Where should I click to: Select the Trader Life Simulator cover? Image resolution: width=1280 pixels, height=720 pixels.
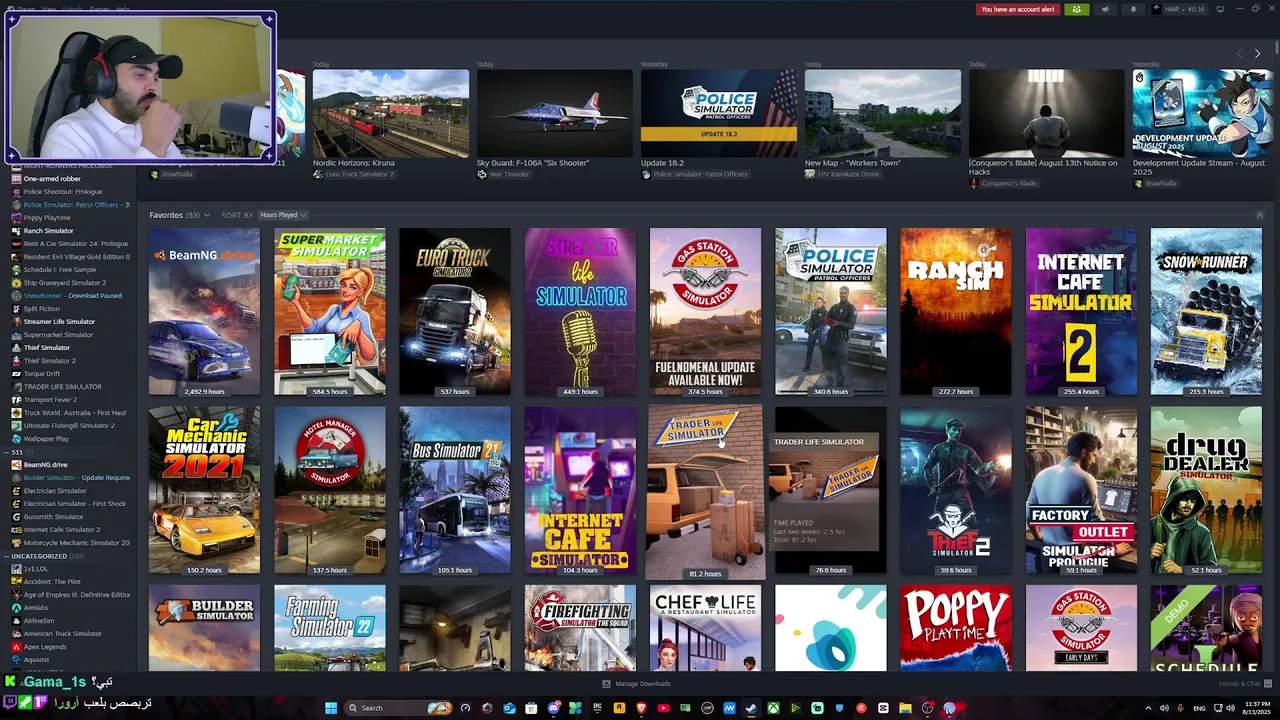(x=705, y=492)
